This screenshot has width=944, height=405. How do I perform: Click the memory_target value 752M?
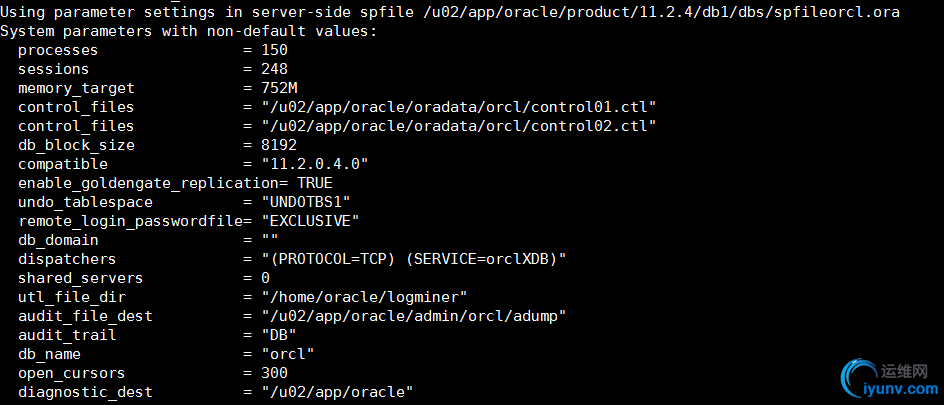pyautogui.click(x=279, y=88)
